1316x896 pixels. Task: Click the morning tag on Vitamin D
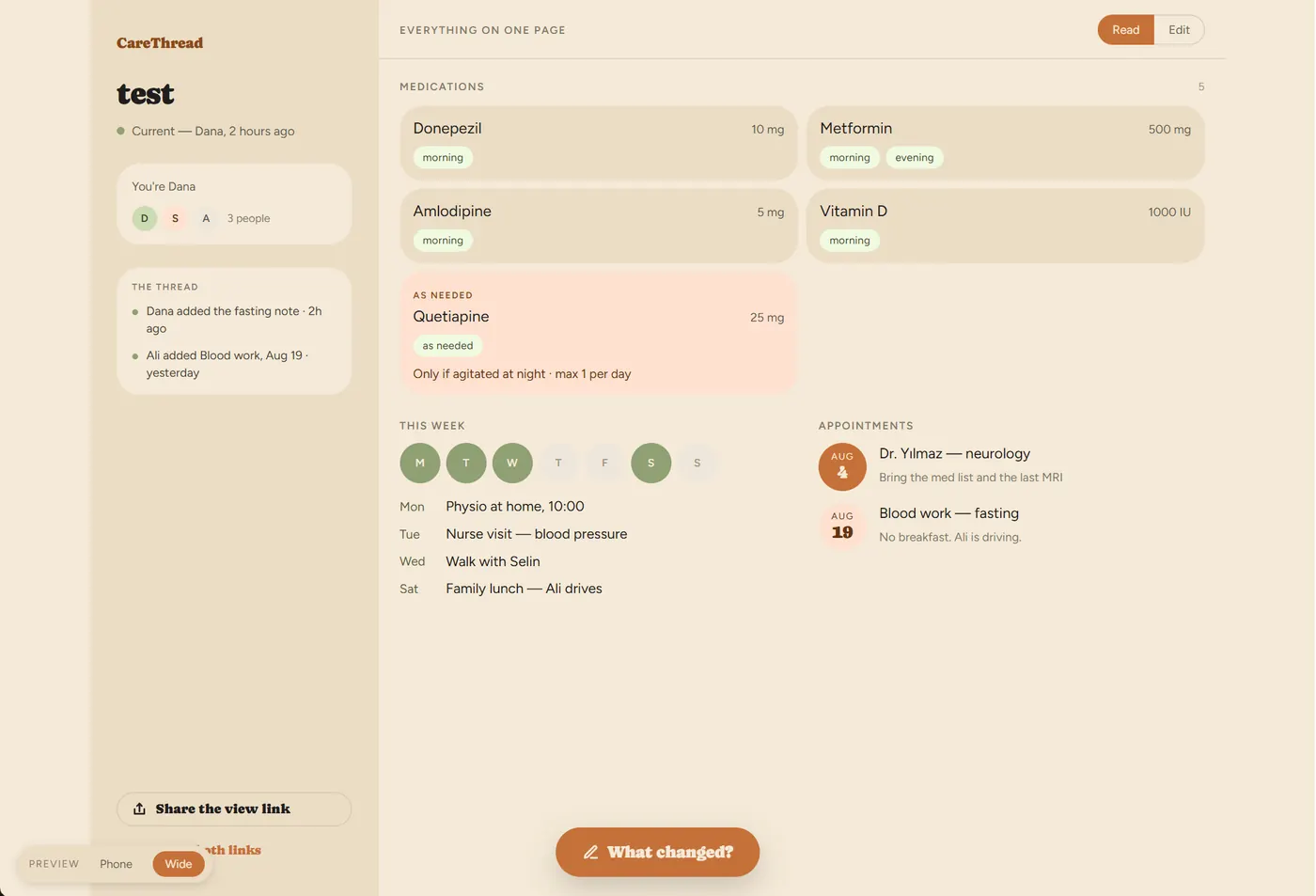coord(850,241)
